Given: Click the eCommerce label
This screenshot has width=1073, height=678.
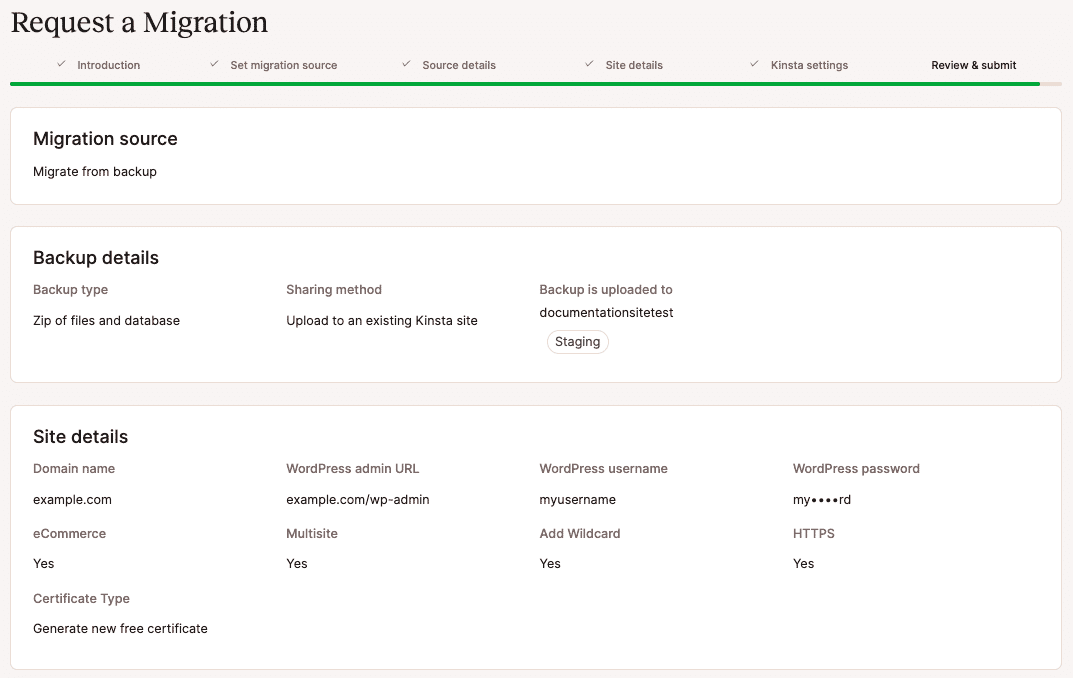Looking at the screenshot, I should pos(69,534).
